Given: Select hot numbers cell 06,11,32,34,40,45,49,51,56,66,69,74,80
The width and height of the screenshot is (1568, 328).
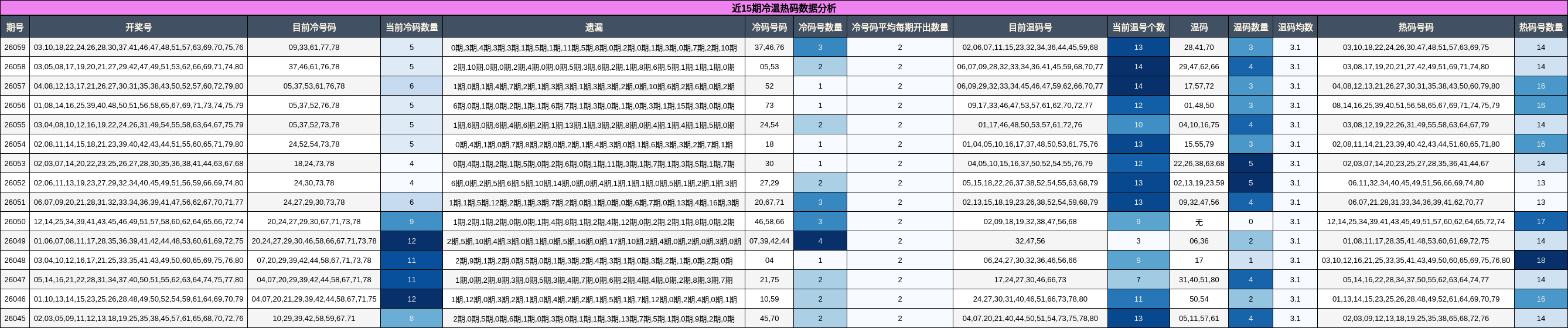Looking at the screenshot, I should coord(1416,183).
